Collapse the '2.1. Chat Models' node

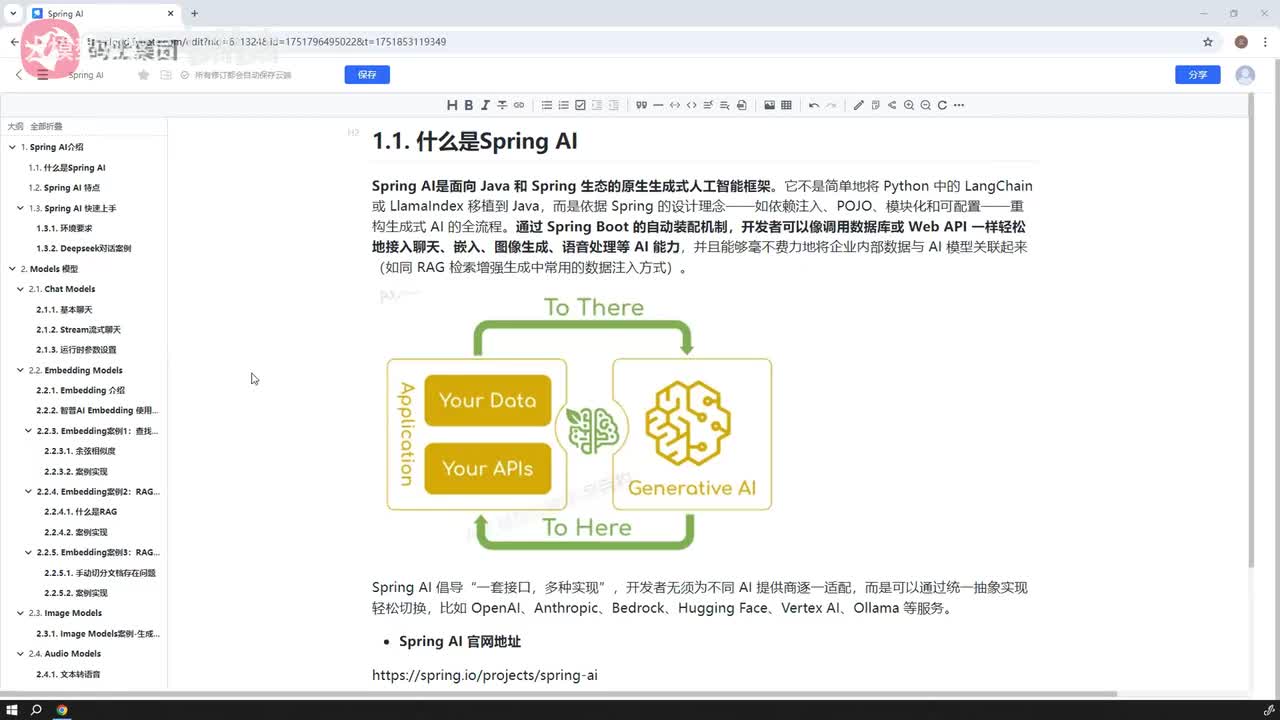coord(20,289)
